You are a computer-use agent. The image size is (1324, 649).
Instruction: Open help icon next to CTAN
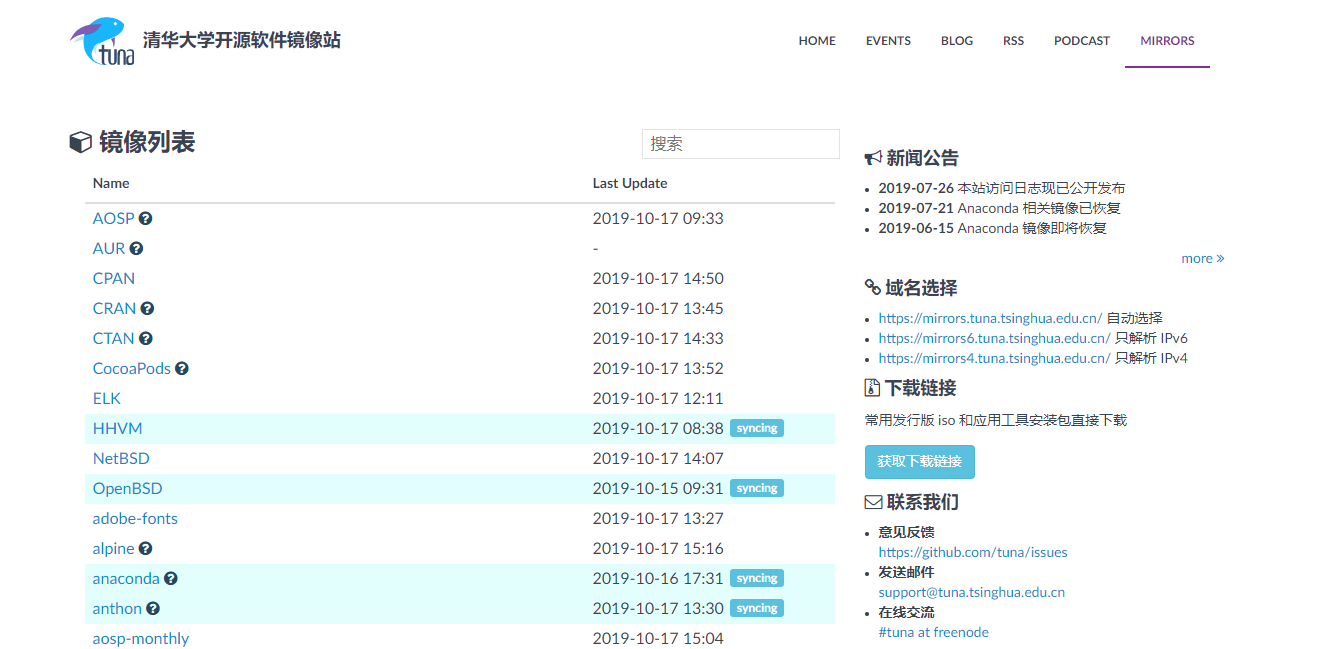point(146,338)
